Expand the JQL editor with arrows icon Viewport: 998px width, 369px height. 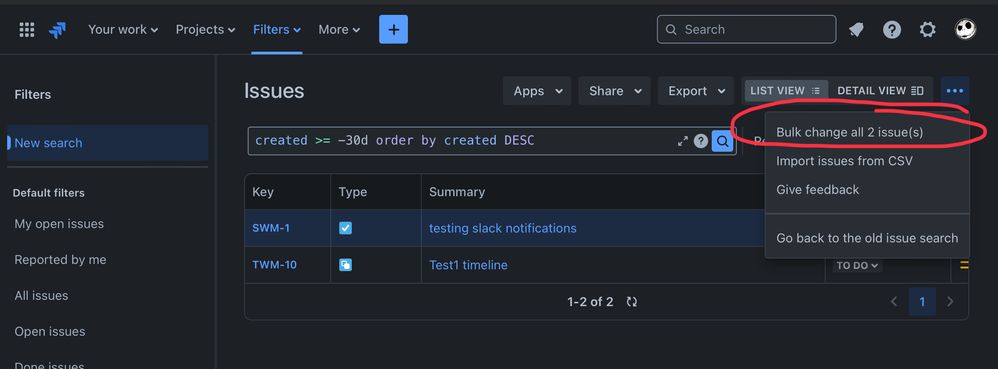[682, 141]
